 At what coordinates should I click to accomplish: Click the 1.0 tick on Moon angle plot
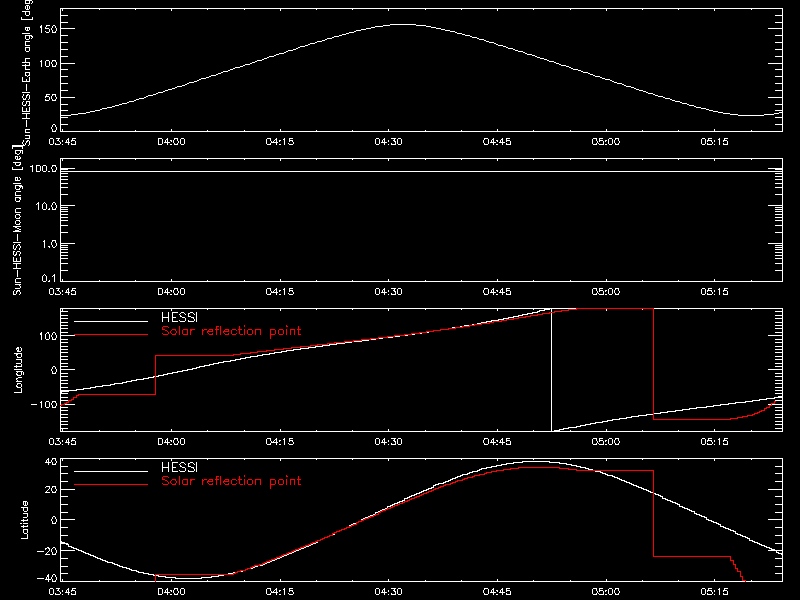[x=49, y=244]
